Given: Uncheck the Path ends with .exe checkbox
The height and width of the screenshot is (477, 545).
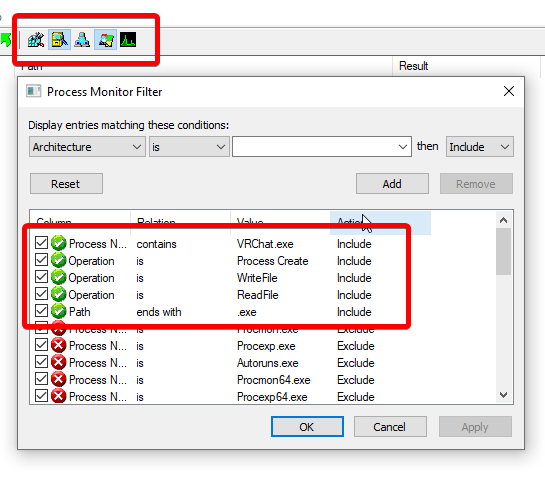Looking at the screenshot, I should 41,310.
